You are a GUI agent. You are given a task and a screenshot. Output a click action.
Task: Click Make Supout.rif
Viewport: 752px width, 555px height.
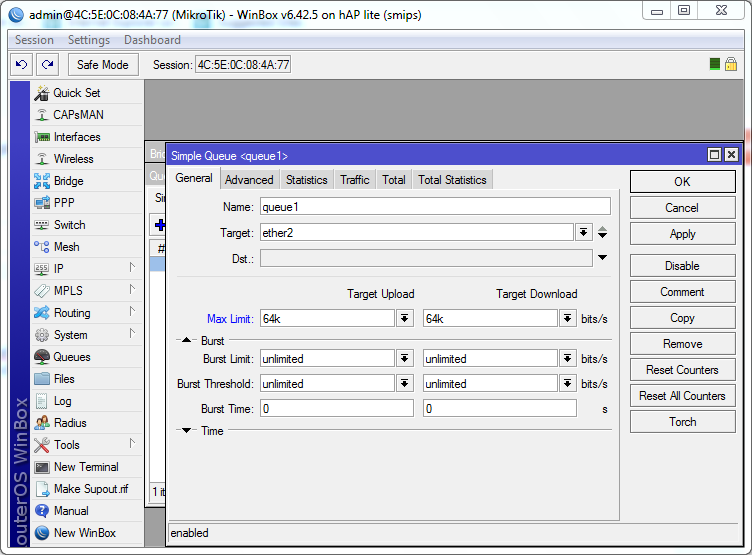click(88, 489)
